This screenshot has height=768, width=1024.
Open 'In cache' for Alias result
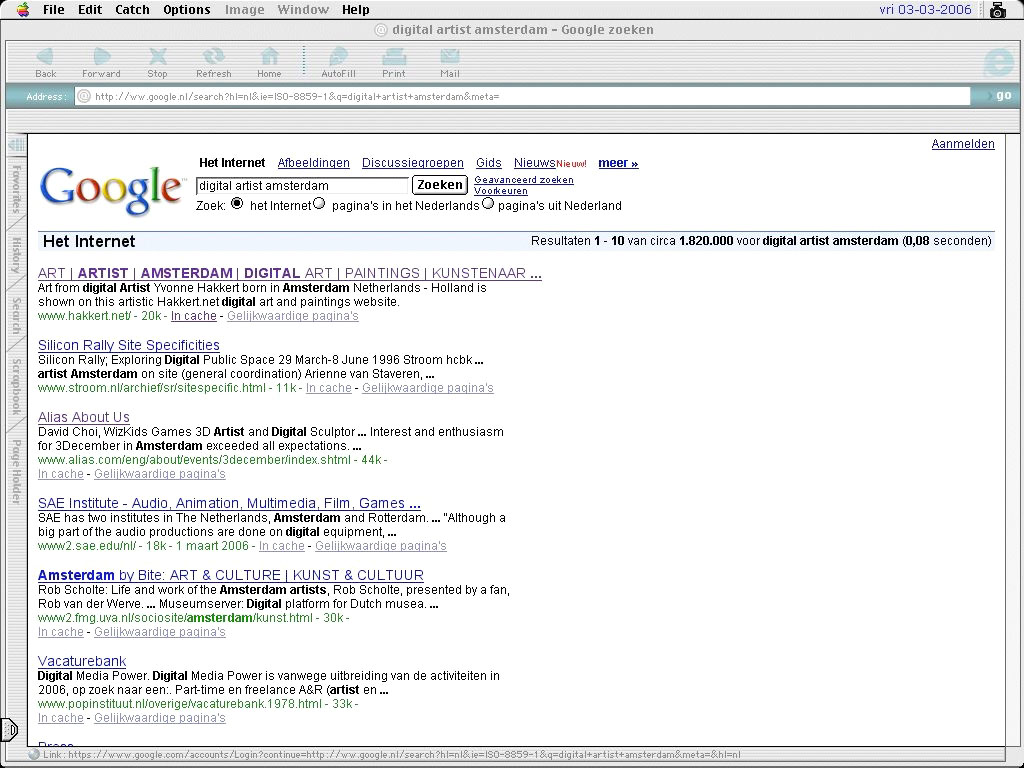(x=61, y=474)
